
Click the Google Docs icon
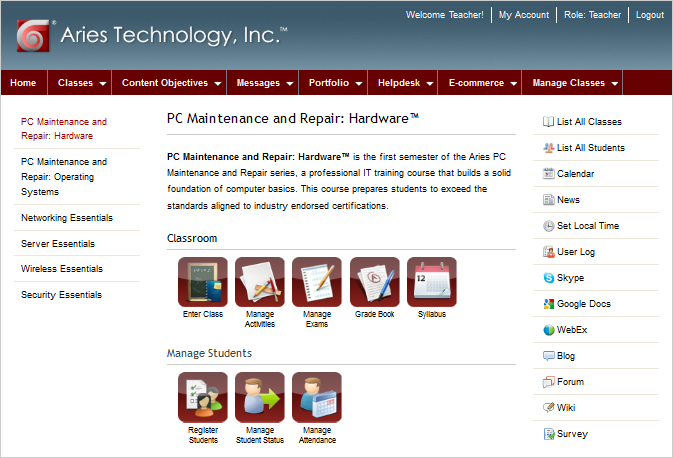(548, 304)
